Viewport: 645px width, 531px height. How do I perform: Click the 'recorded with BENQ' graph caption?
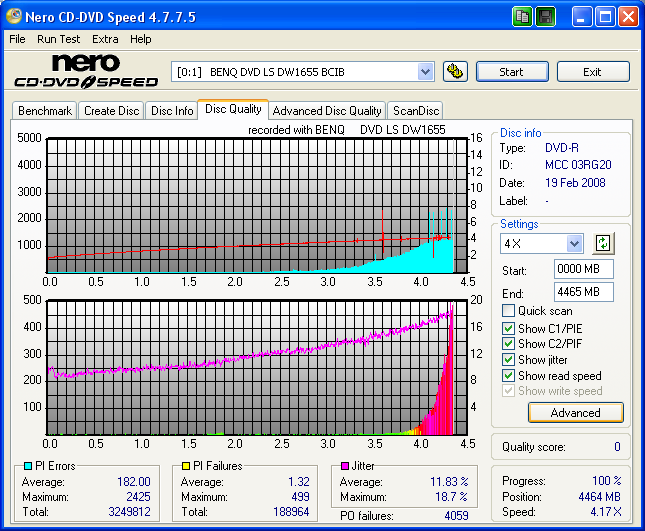[346, 130]
